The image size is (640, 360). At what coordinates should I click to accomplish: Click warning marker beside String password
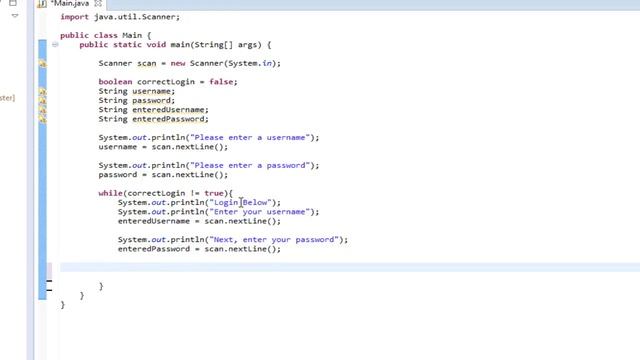[x=42, y=101]
